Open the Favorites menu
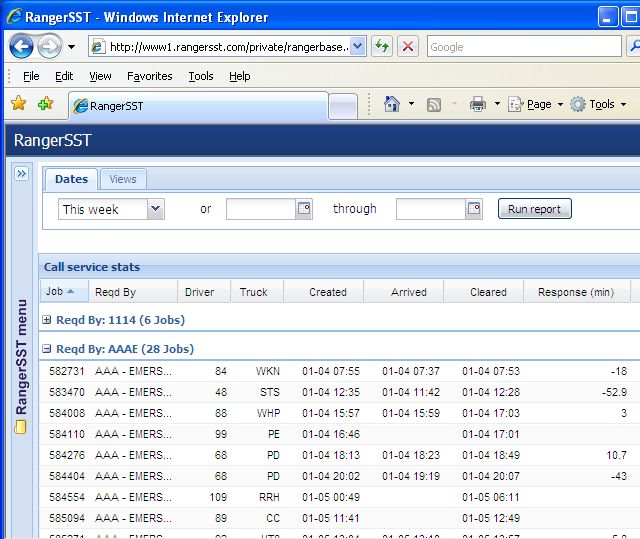This screenshot has width=640, height=539. pos(149,76)
